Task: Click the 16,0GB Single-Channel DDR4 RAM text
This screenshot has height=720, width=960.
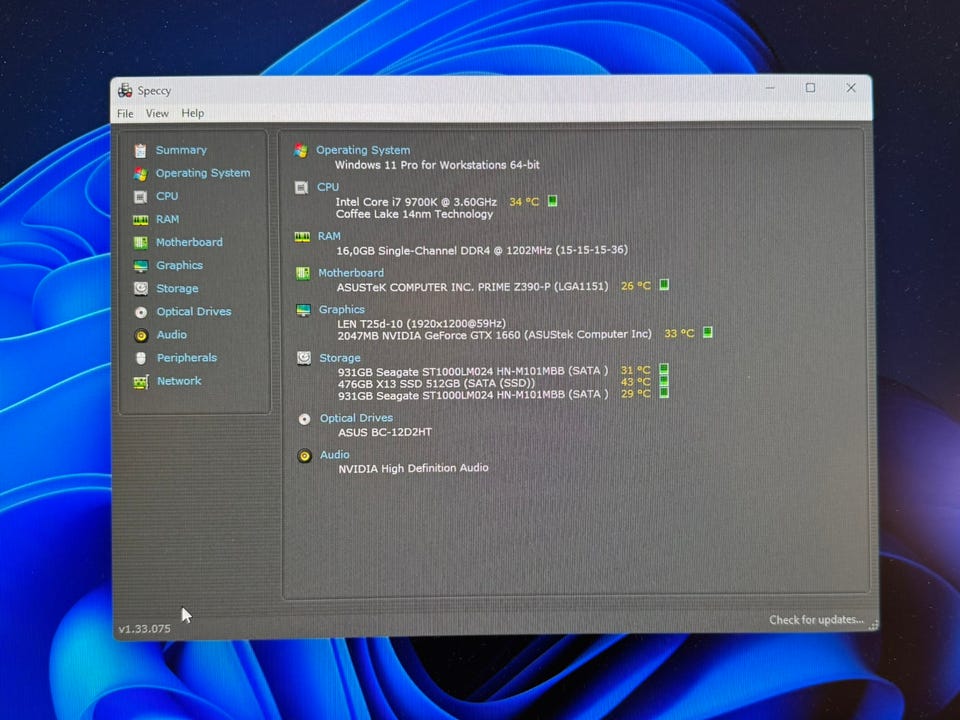Action: [x=482, y=250]
